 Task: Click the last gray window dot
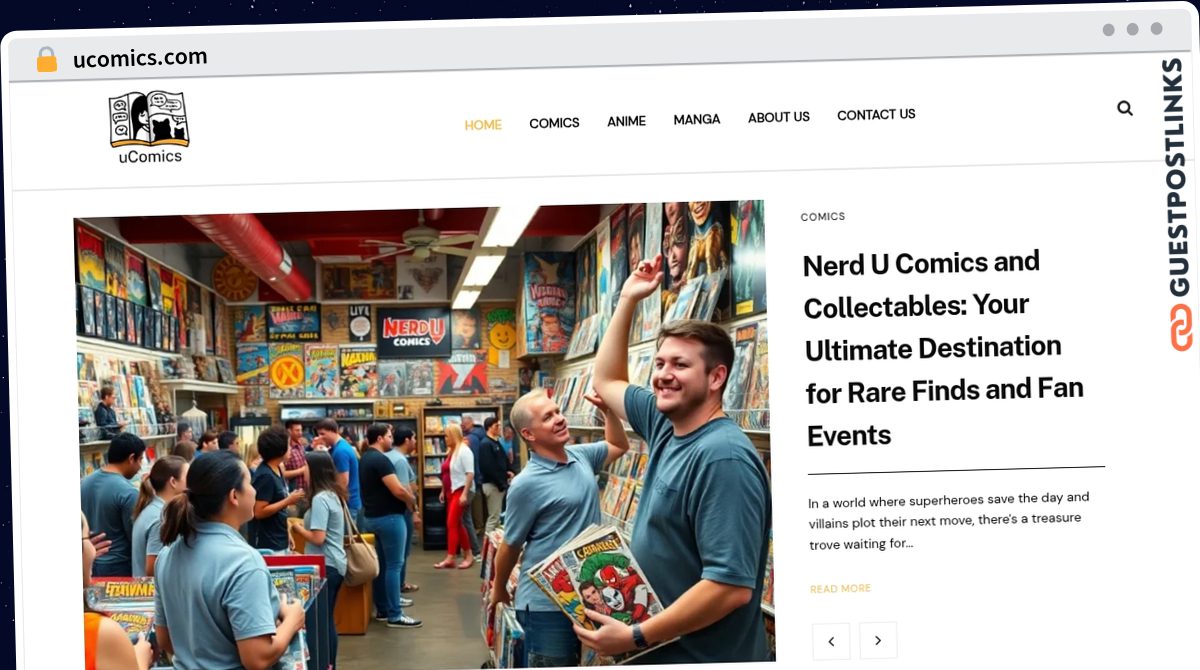pos(1157,29)
